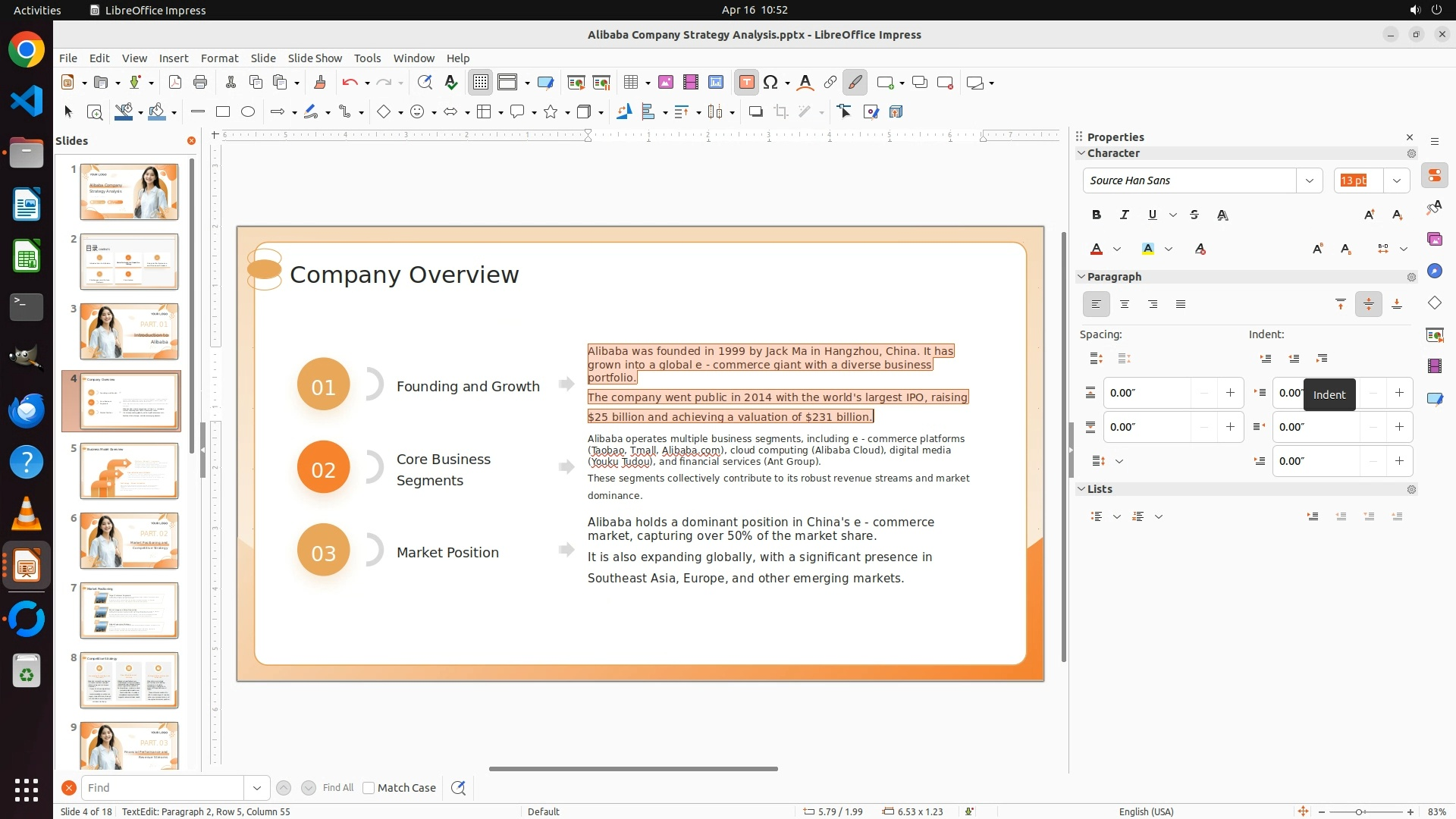Enable the Match Case checkbox

369,788
